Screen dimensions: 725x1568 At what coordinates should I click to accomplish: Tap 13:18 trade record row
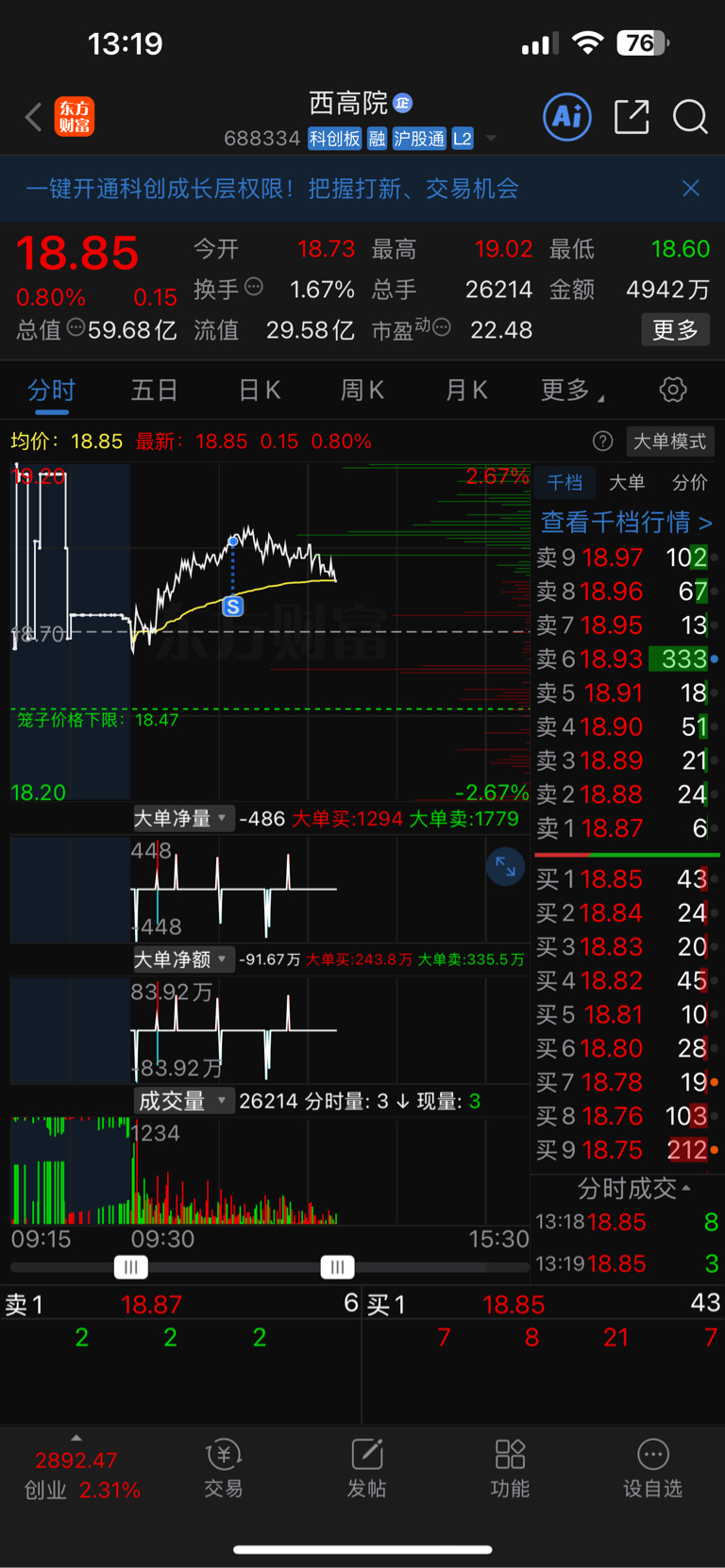627,1222
